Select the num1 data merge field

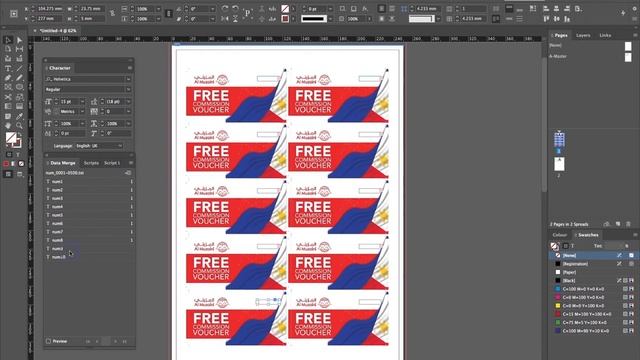pyautogui.click(x=89, y=182)
